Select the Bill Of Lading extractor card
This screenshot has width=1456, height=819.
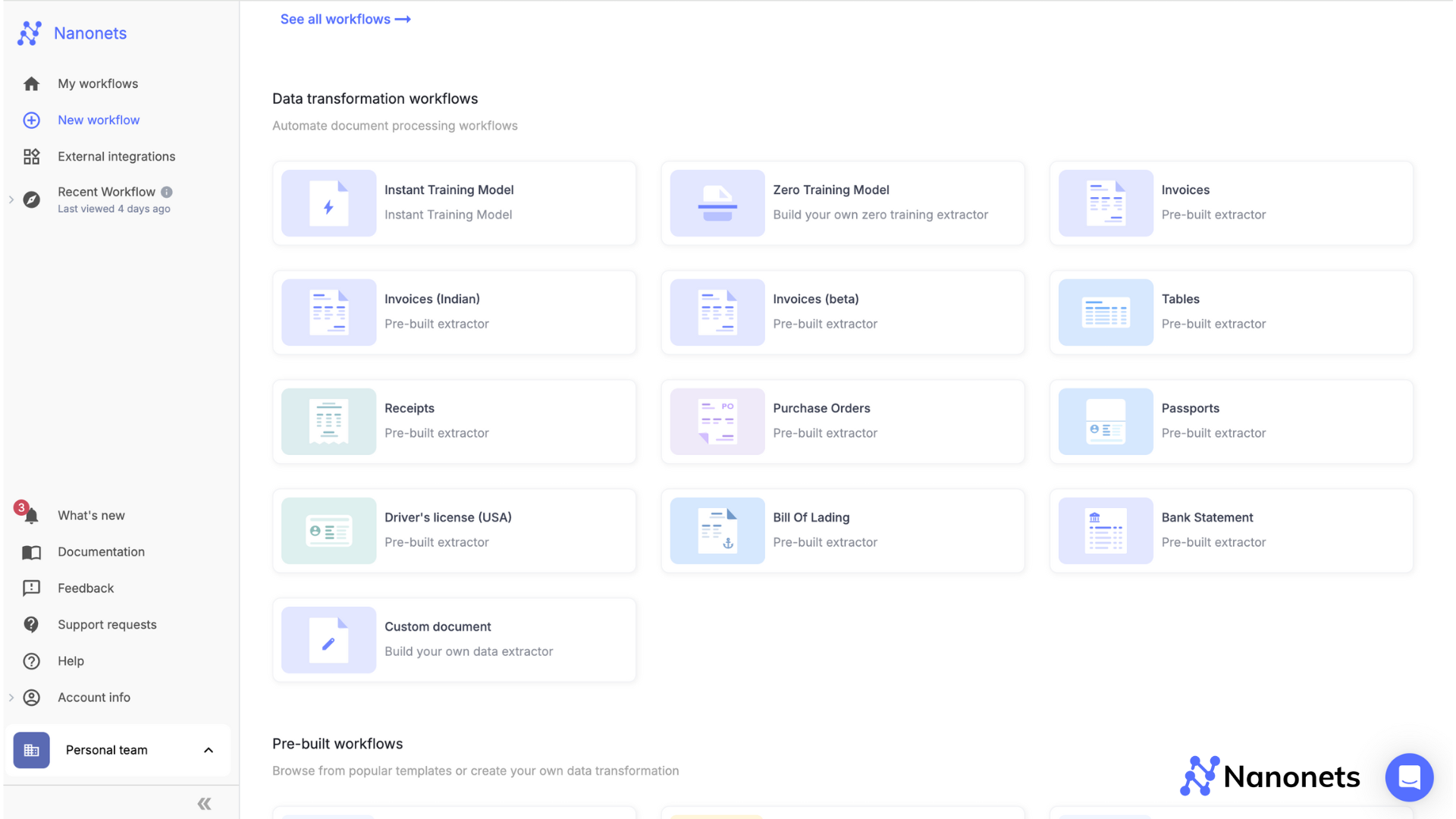[843, 530]
